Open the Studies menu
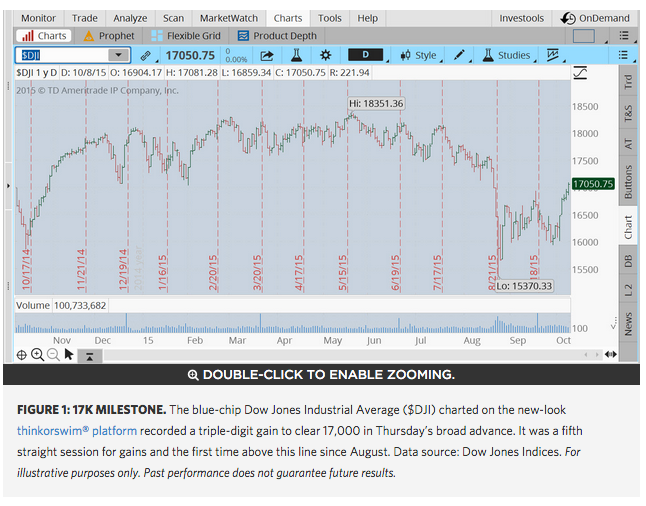 tap(507, 55)
